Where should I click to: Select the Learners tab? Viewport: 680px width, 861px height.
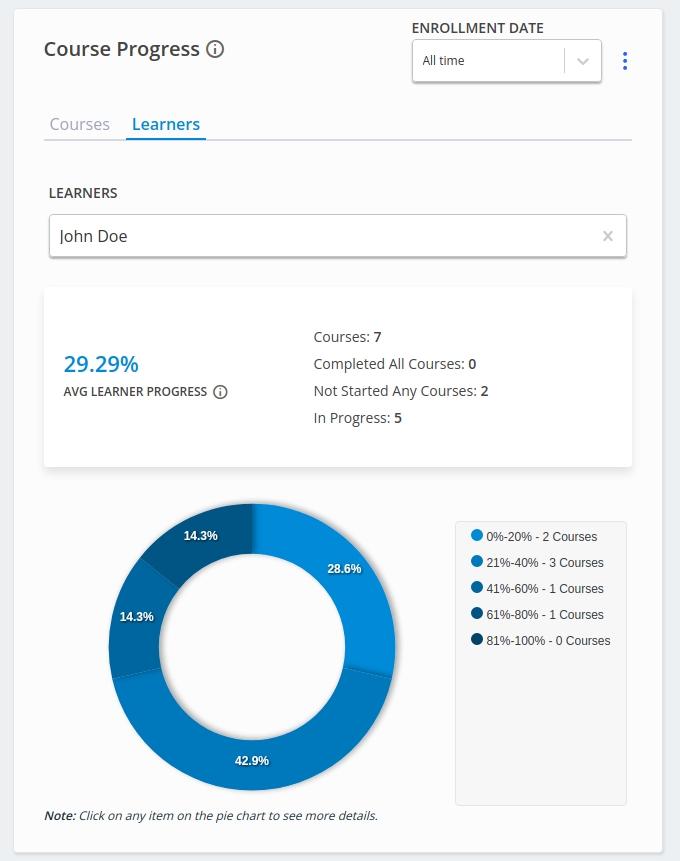tap(166, 125)
